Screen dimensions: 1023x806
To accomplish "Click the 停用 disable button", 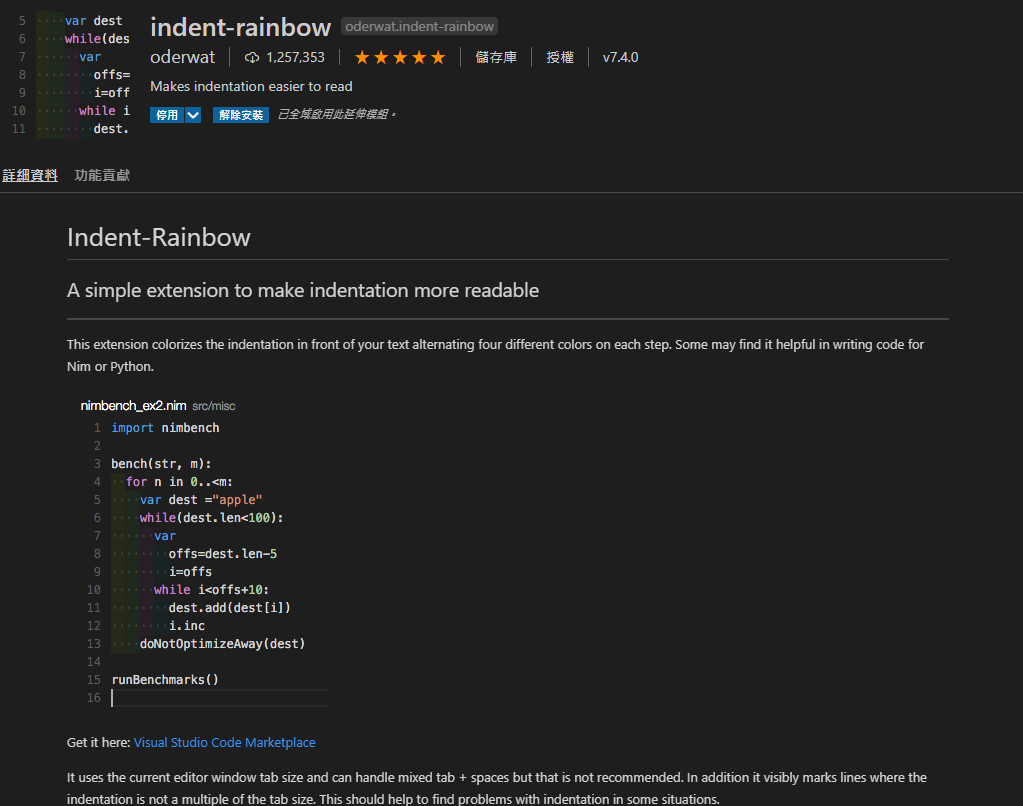I will [167, 115].
